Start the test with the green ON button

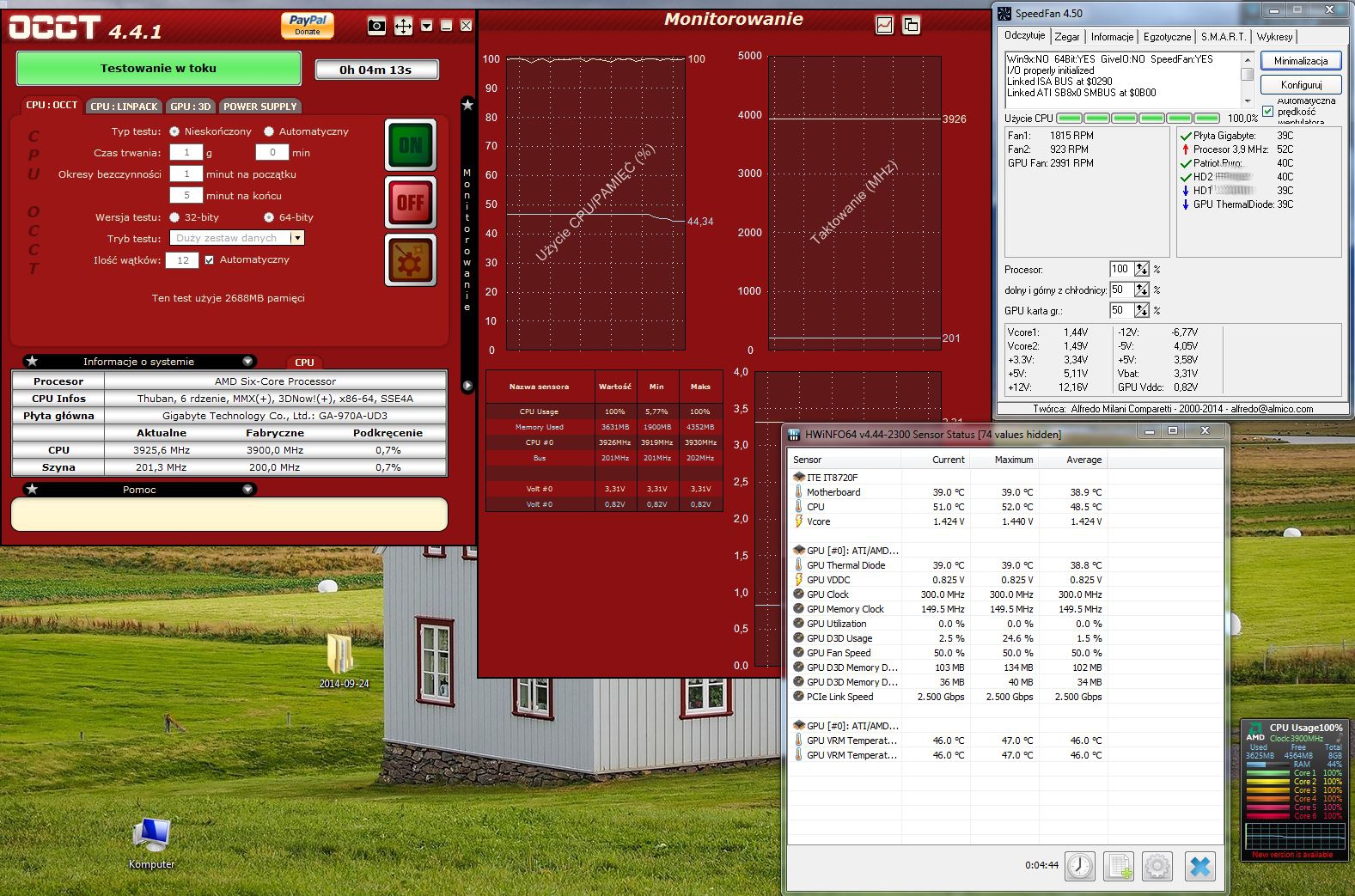411,144
